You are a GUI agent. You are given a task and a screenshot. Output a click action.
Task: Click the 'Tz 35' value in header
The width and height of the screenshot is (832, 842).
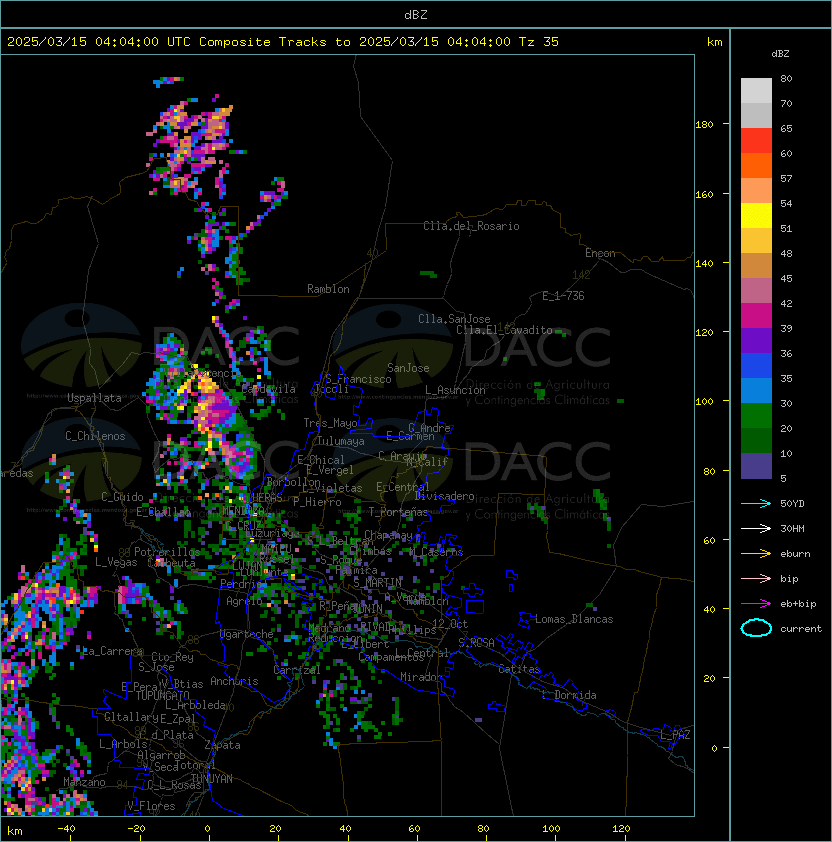click(539, 42)
